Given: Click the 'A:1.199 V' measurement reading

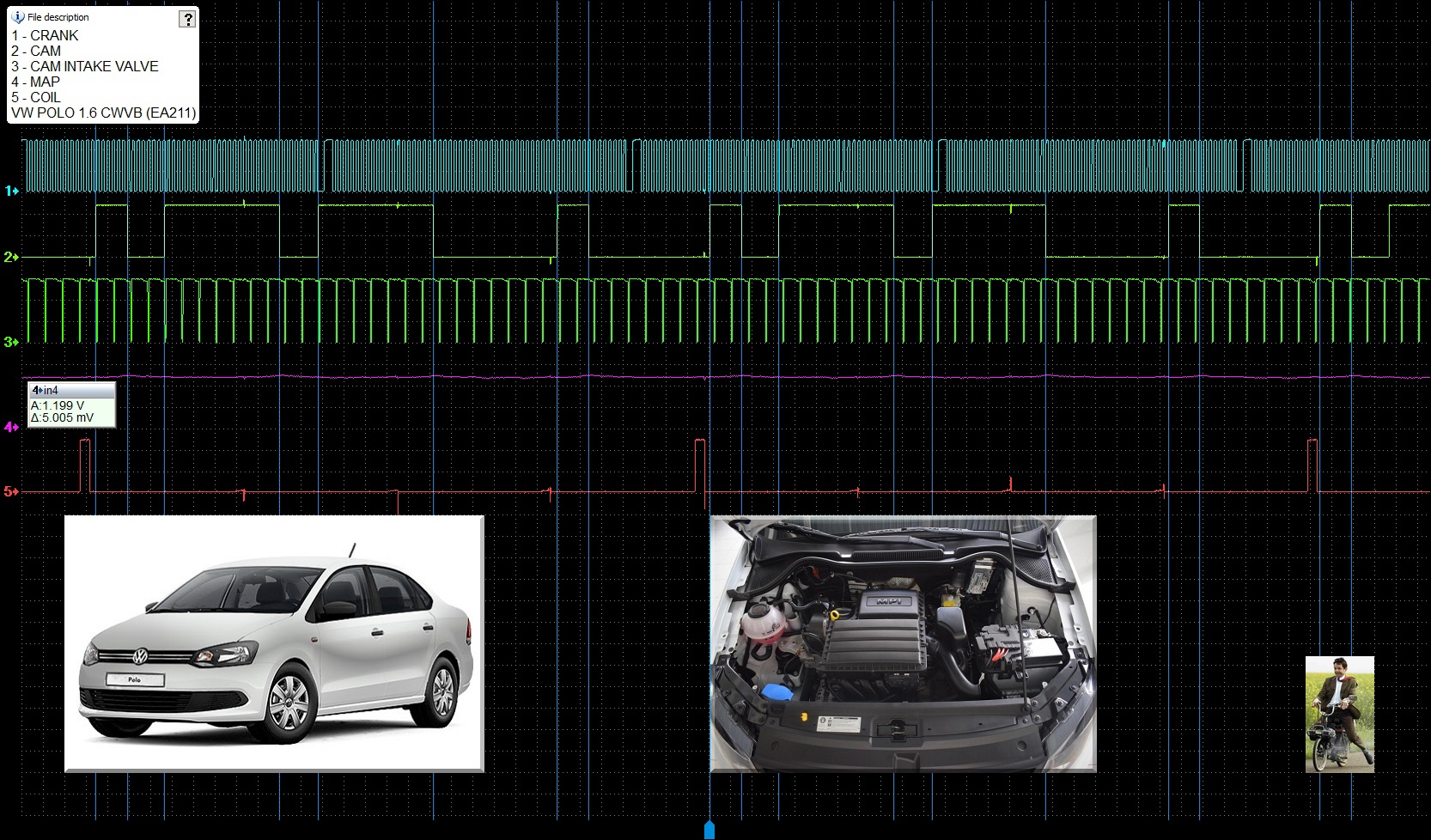Looking at the screenshot, I should click(58, 405).
